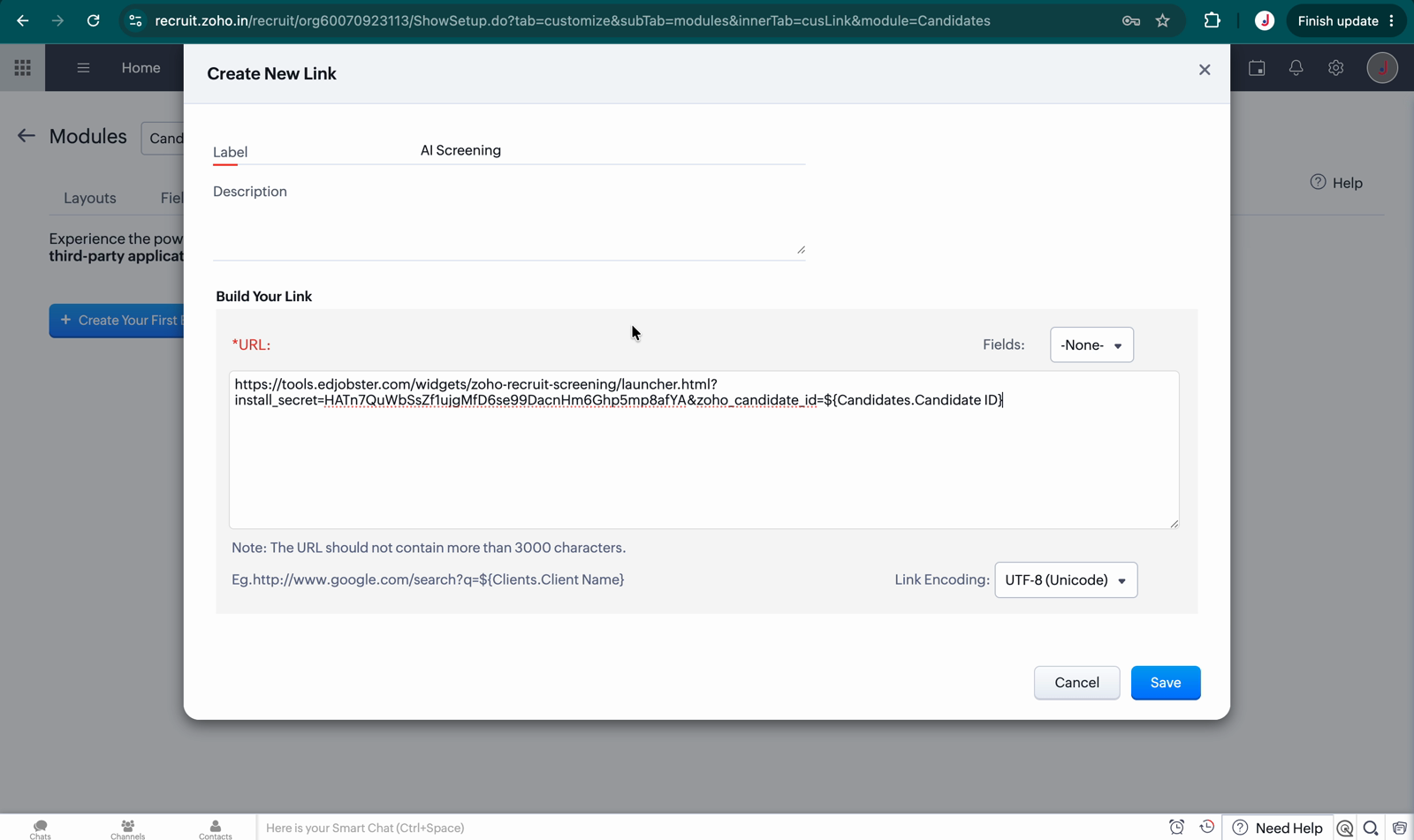Open recent history clock icon

coord(1207,828)
